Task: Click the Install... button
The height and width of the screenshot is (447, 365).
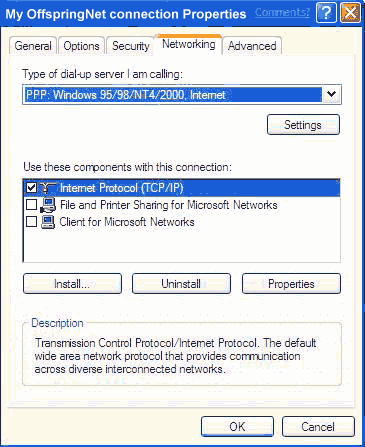Action: [x=72, y=284]
